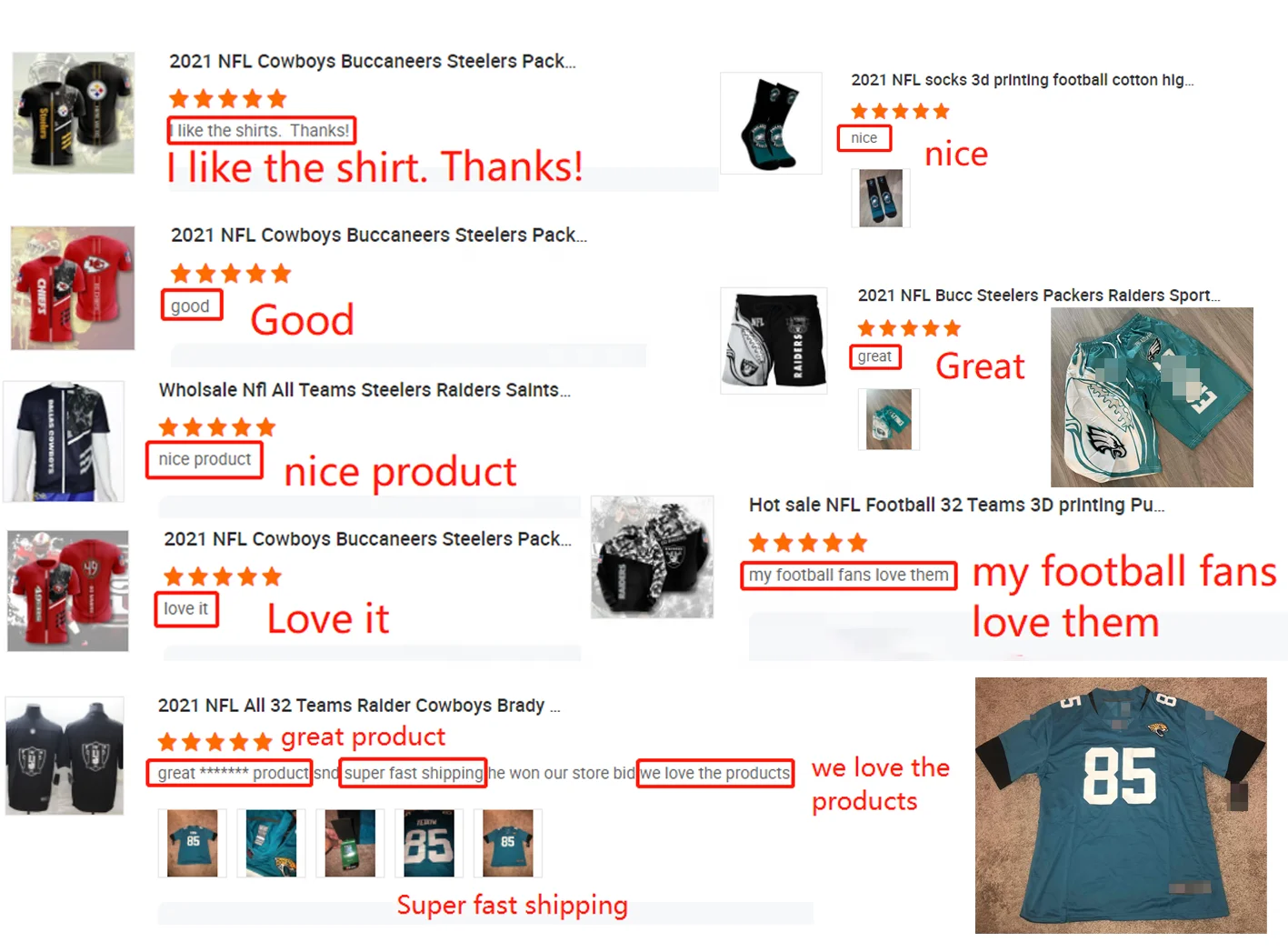This screenshot has width=1288, height=952.
Task: Open the Eagles socks product image
Action: (x=771, y=123)
